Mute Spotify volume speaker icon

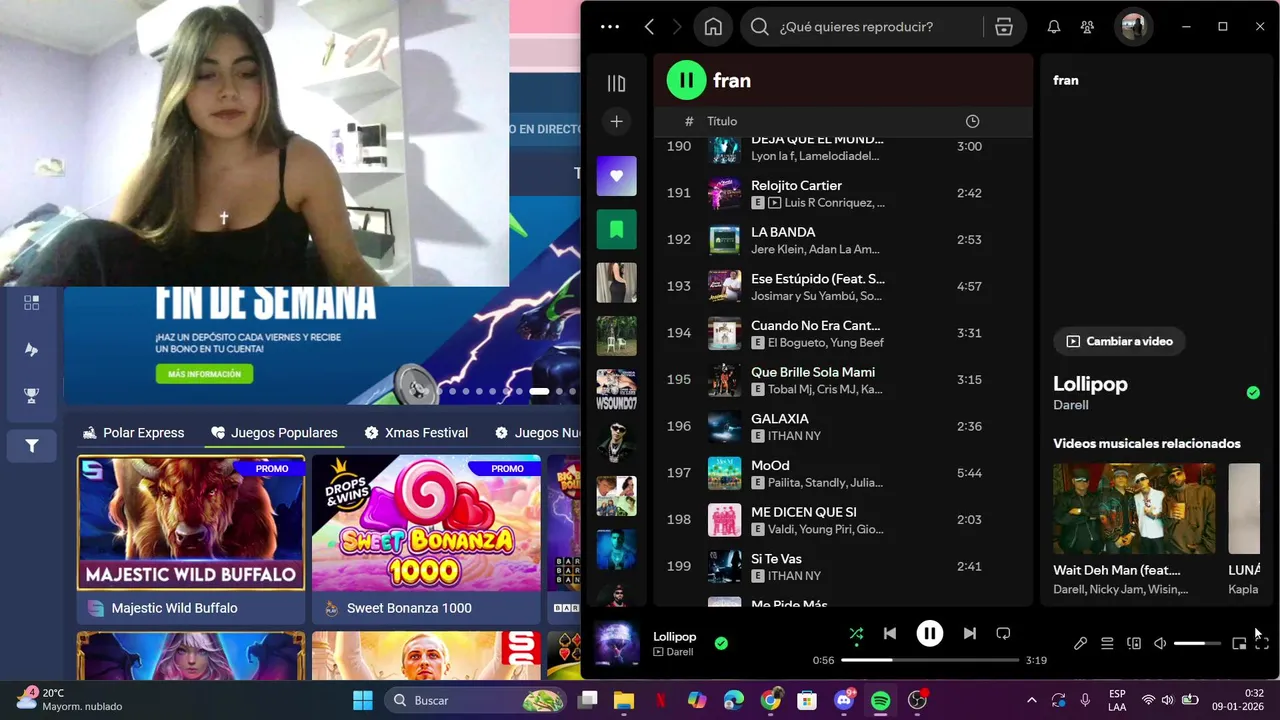[1160, 643]
